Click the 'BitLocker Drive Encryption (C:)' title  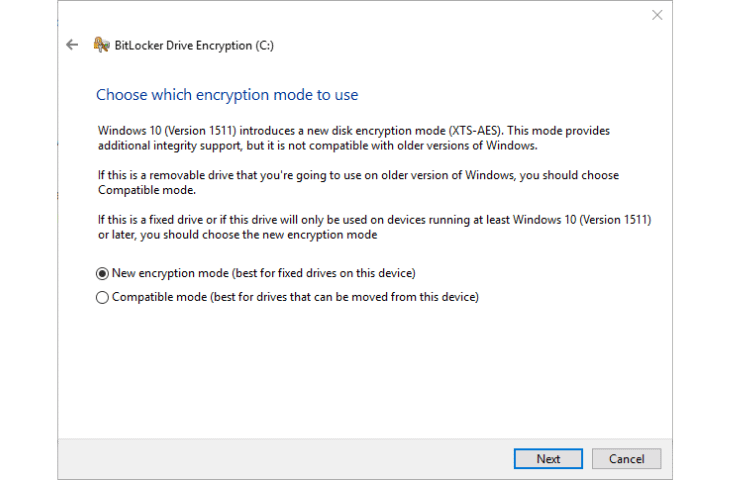coord(194,45)
